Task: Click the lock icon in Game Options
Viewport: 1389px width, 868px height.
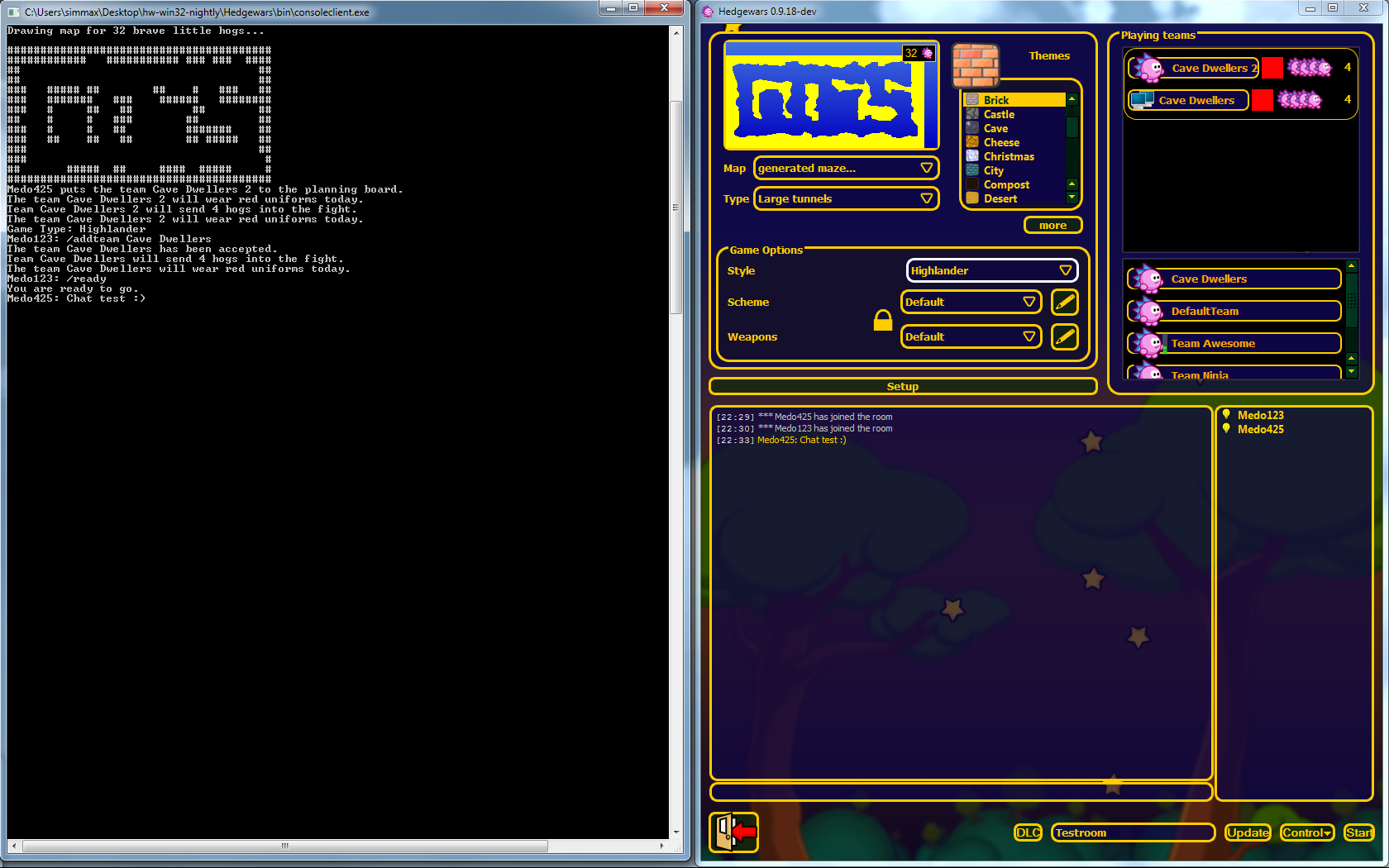Action: pyautogui.click(x=883, y=320)
